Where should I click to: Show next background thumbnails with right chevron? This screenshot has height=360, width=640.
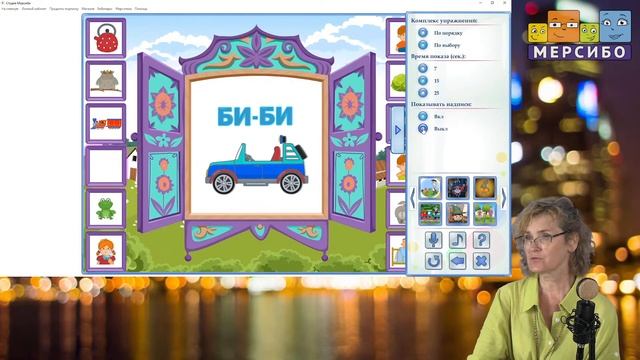(504, 199)
